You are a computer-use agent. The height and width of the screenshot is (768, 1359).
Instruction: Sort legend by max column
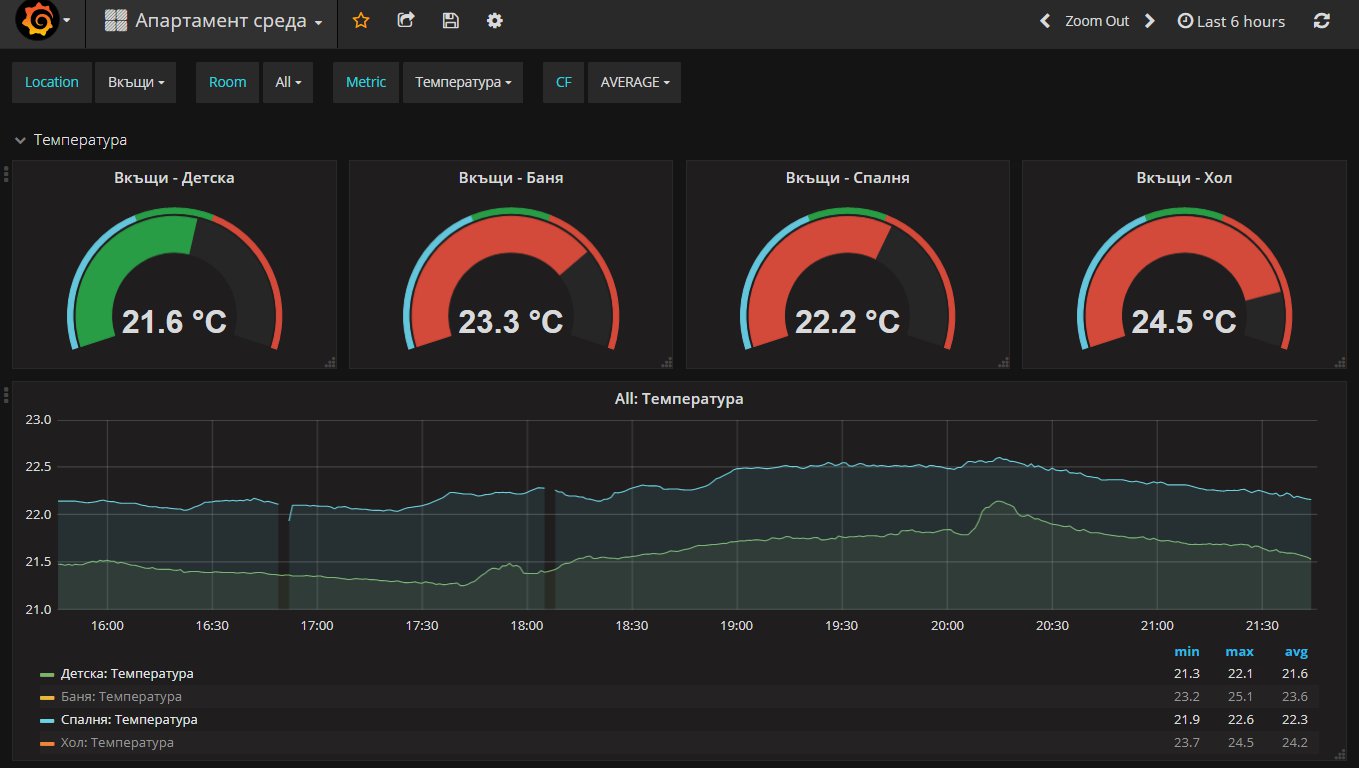tap(1239, 651)
